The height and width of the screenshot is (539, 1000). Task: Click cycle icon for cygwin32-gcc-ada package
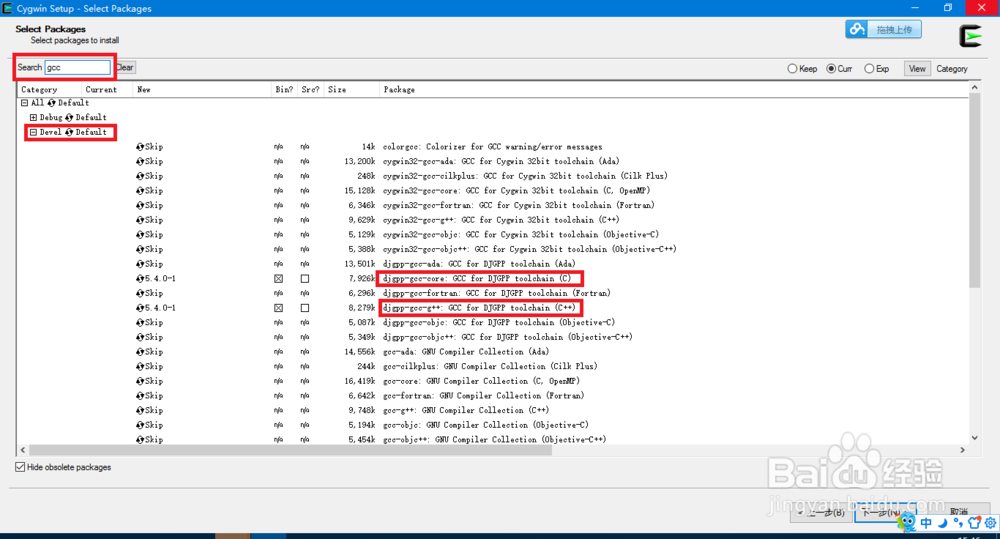click(140, 161)
